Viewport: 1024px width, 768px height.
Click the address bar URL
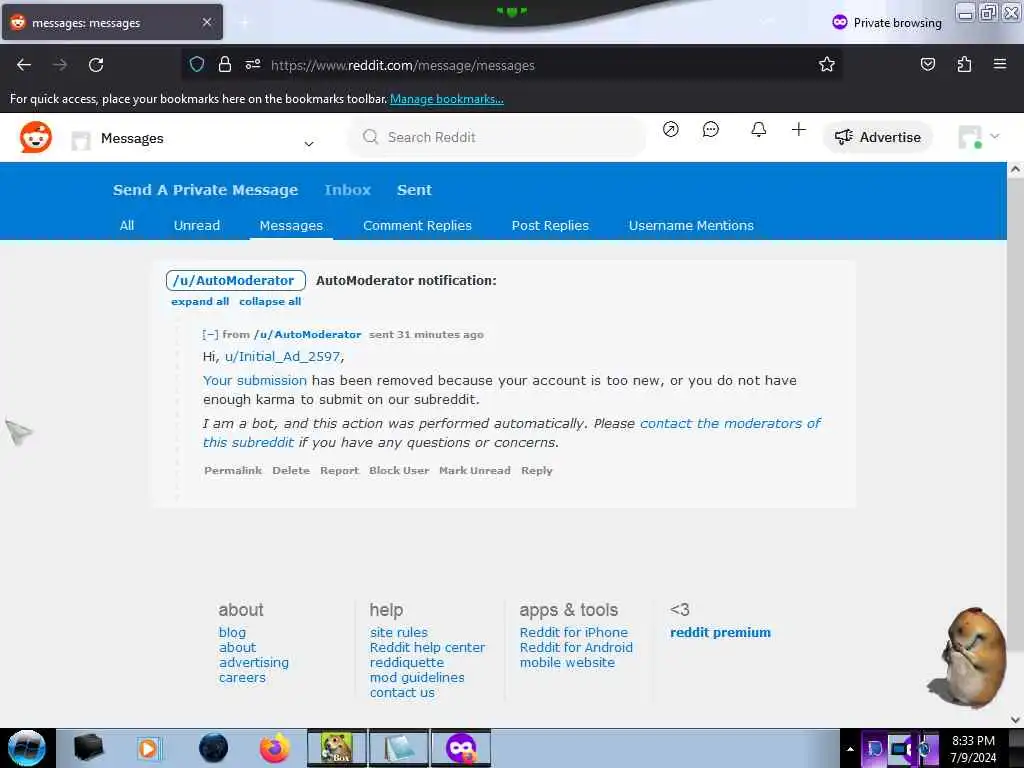402,65
